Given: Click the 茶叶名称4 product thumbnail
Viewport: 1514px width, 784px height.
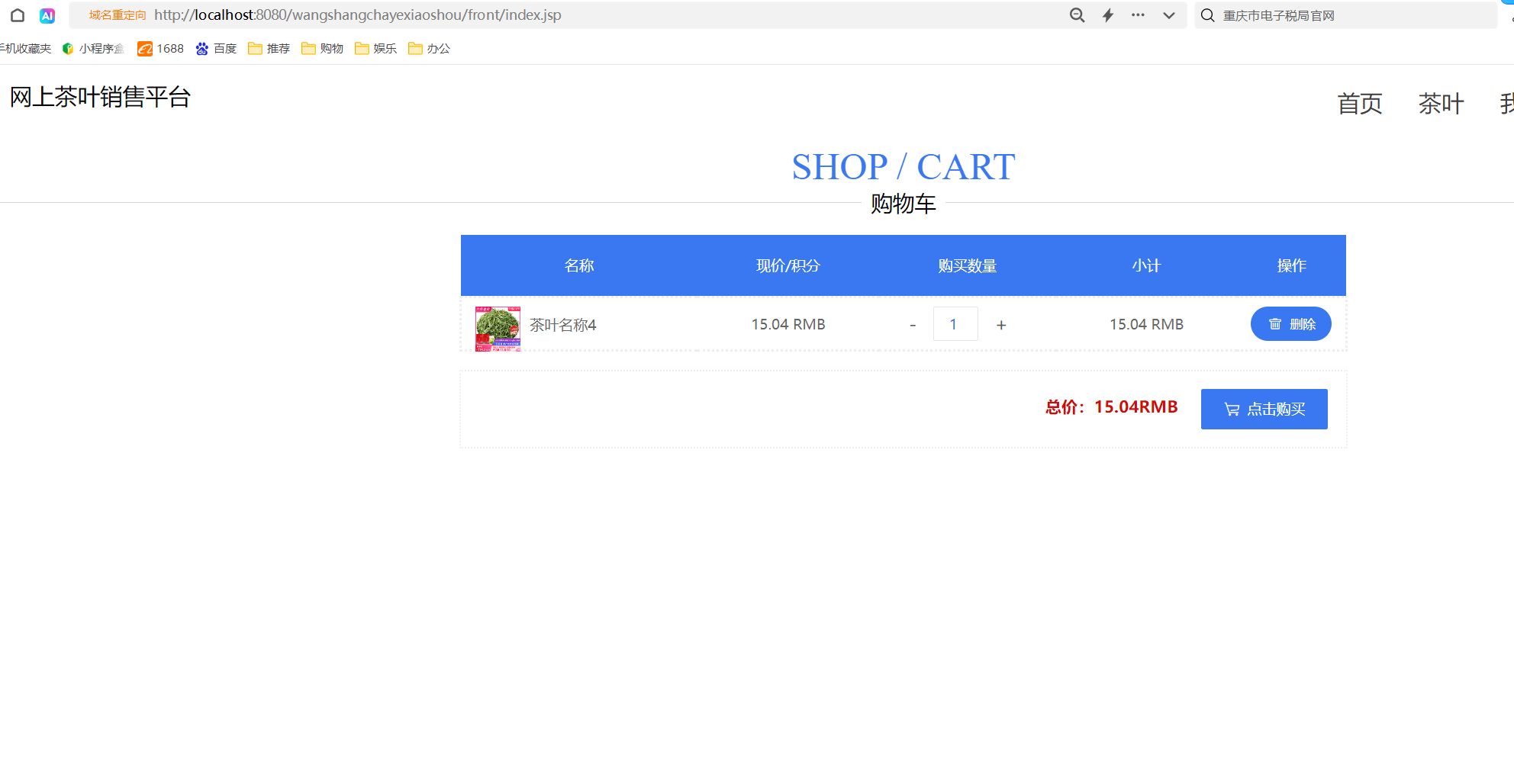Looking at the screenshot, I should point(498,329).
